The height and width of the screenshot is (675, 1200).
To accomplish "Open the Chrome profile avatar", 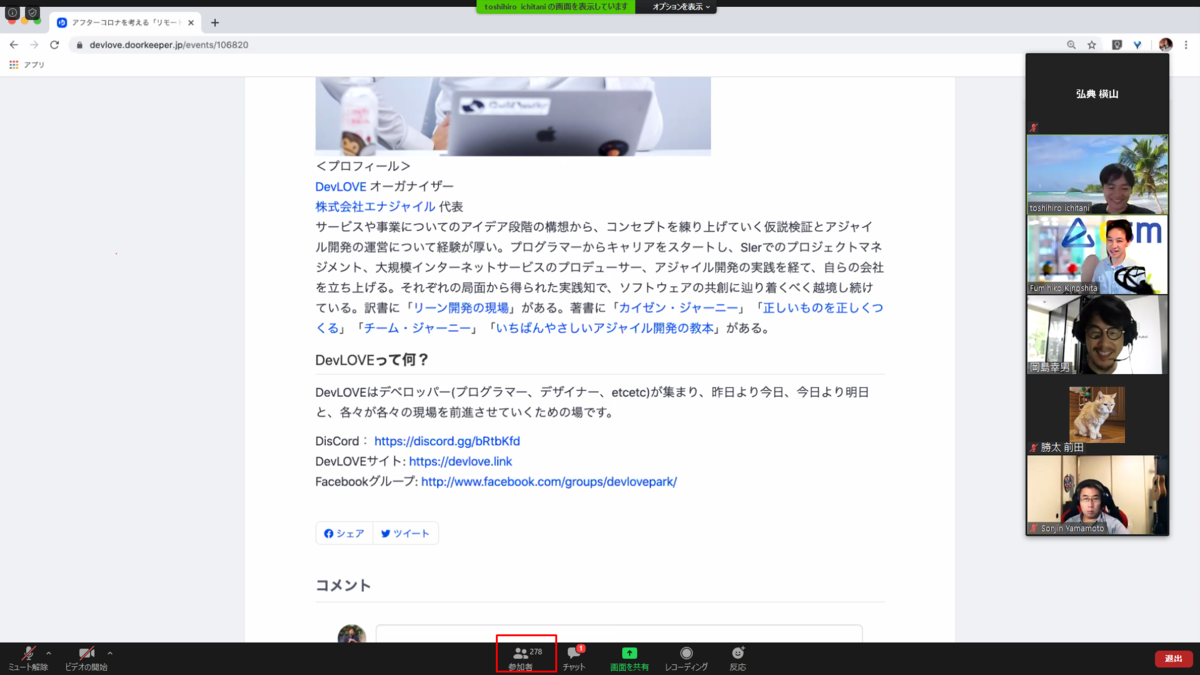I will [1165, 45].
